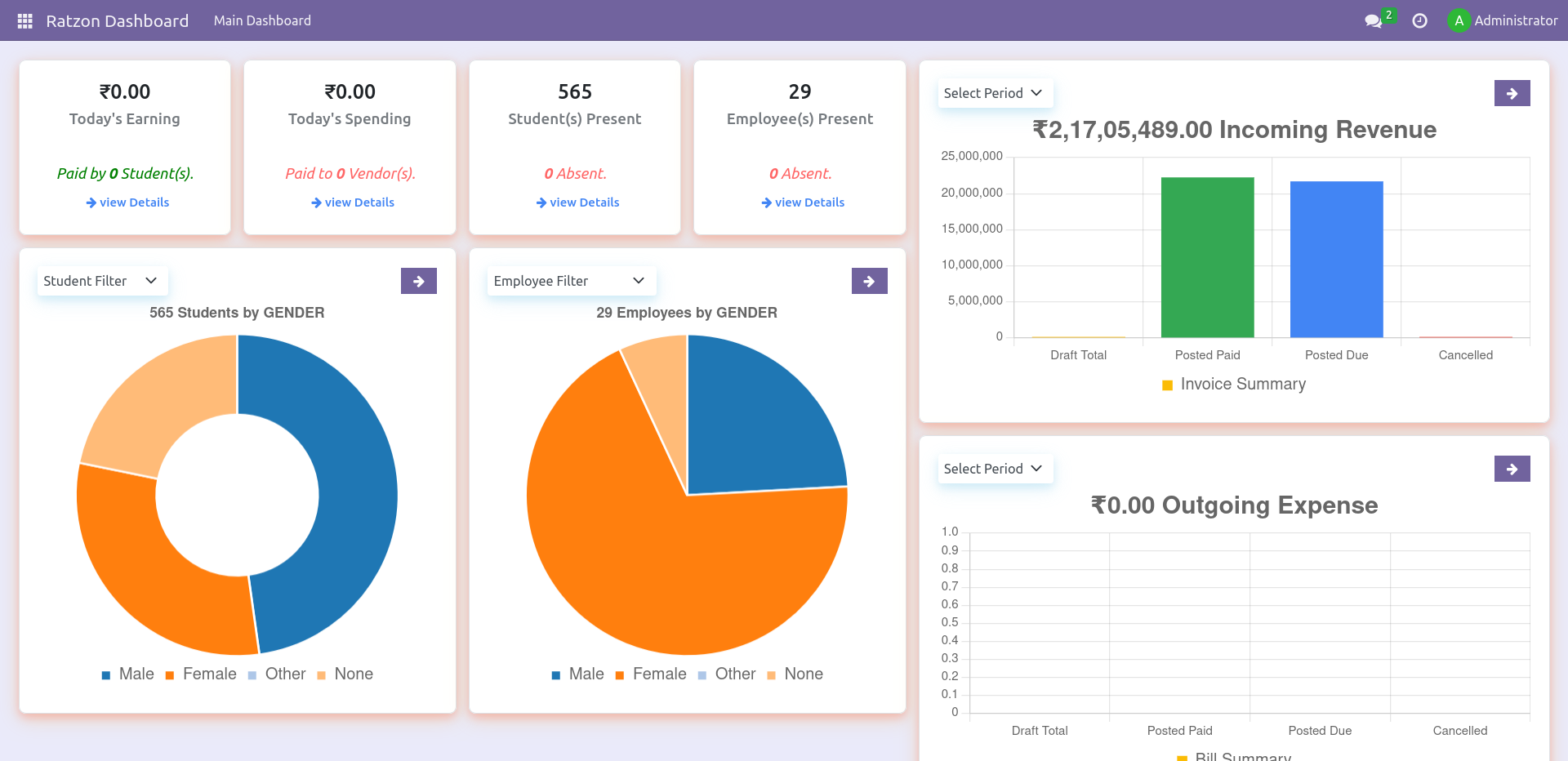Open the Select Period dropdown for Outgoing Expense
1568x761 pixels.
[x=995, y=468]
